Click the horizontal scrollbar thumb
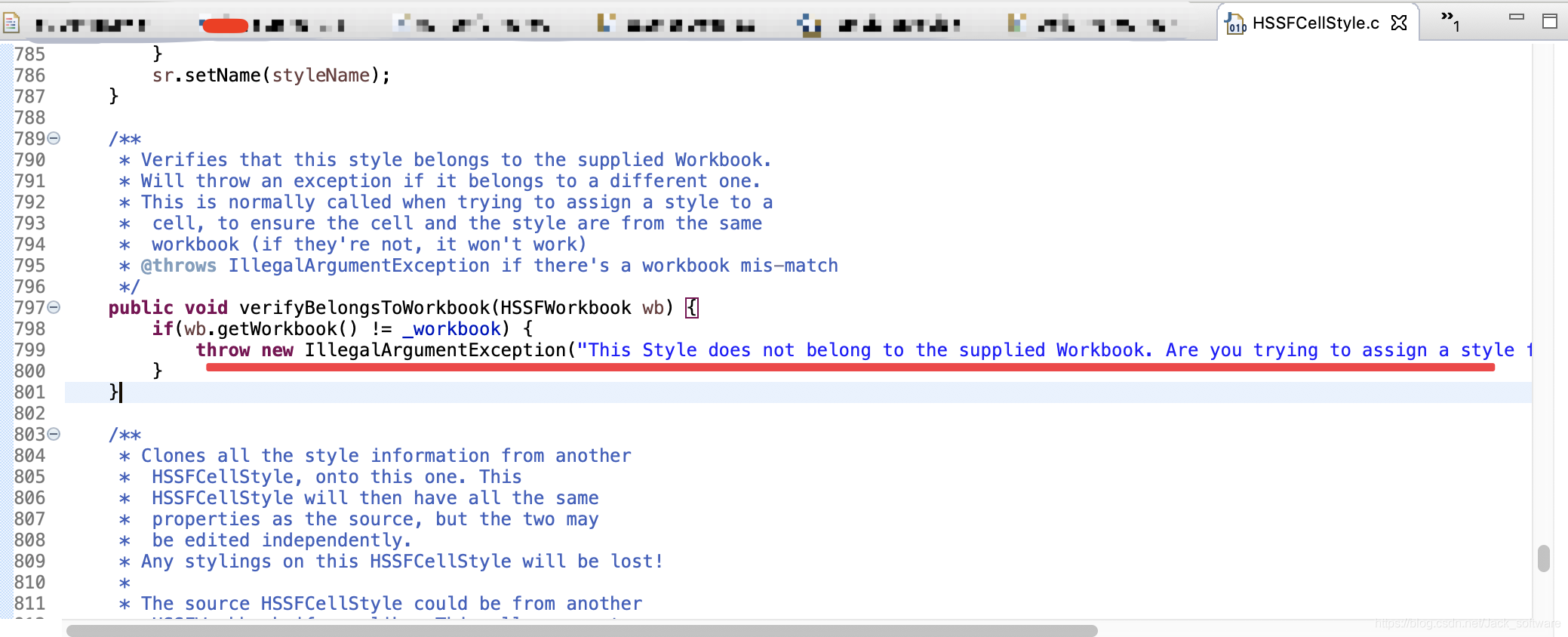 tap(581, 630)
